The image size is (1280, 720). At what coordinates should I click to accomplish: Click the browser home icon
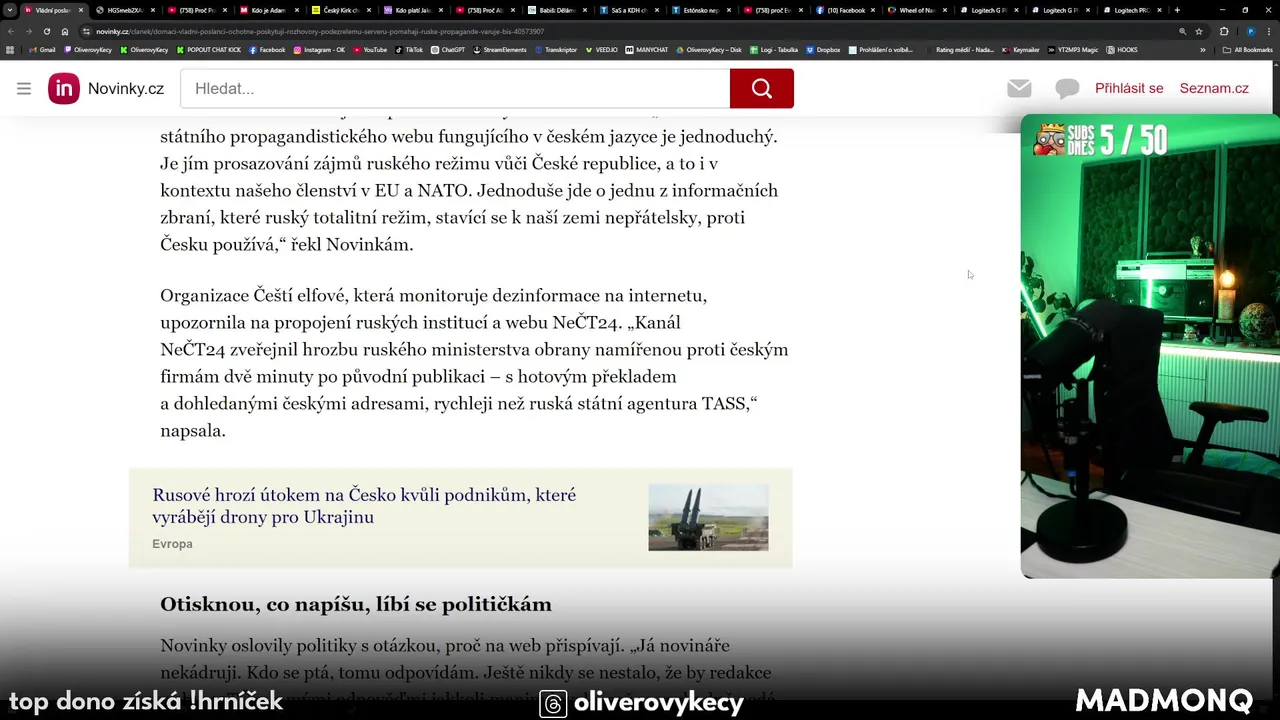click(65, 31)
